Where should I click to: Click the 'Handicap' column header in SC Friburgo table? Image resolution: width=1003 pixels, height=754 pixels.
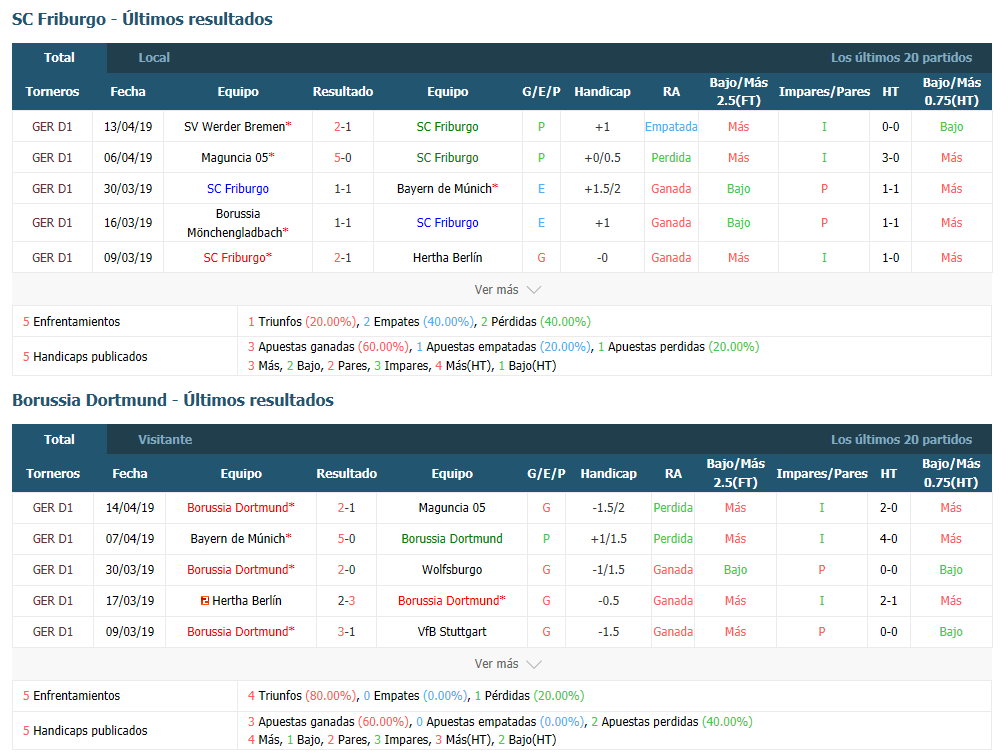[x=602, y=91]
